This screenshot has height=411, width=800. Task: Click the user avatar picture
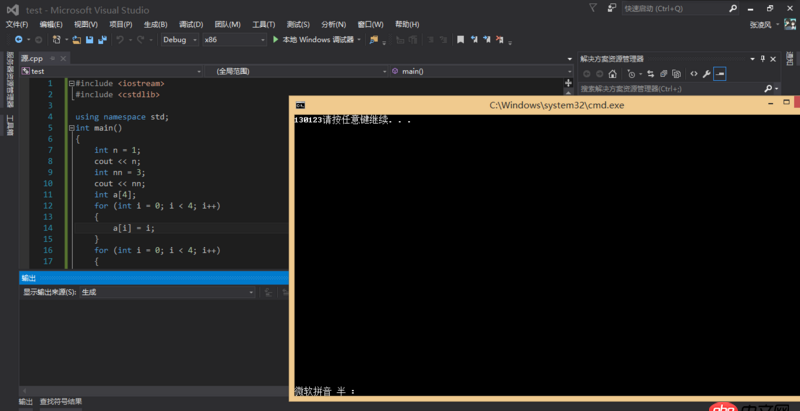[x=790, y=24]
